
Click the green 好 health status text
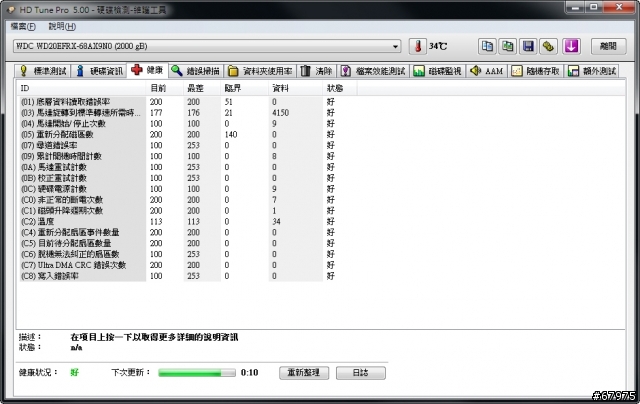[x=74, y=373]
